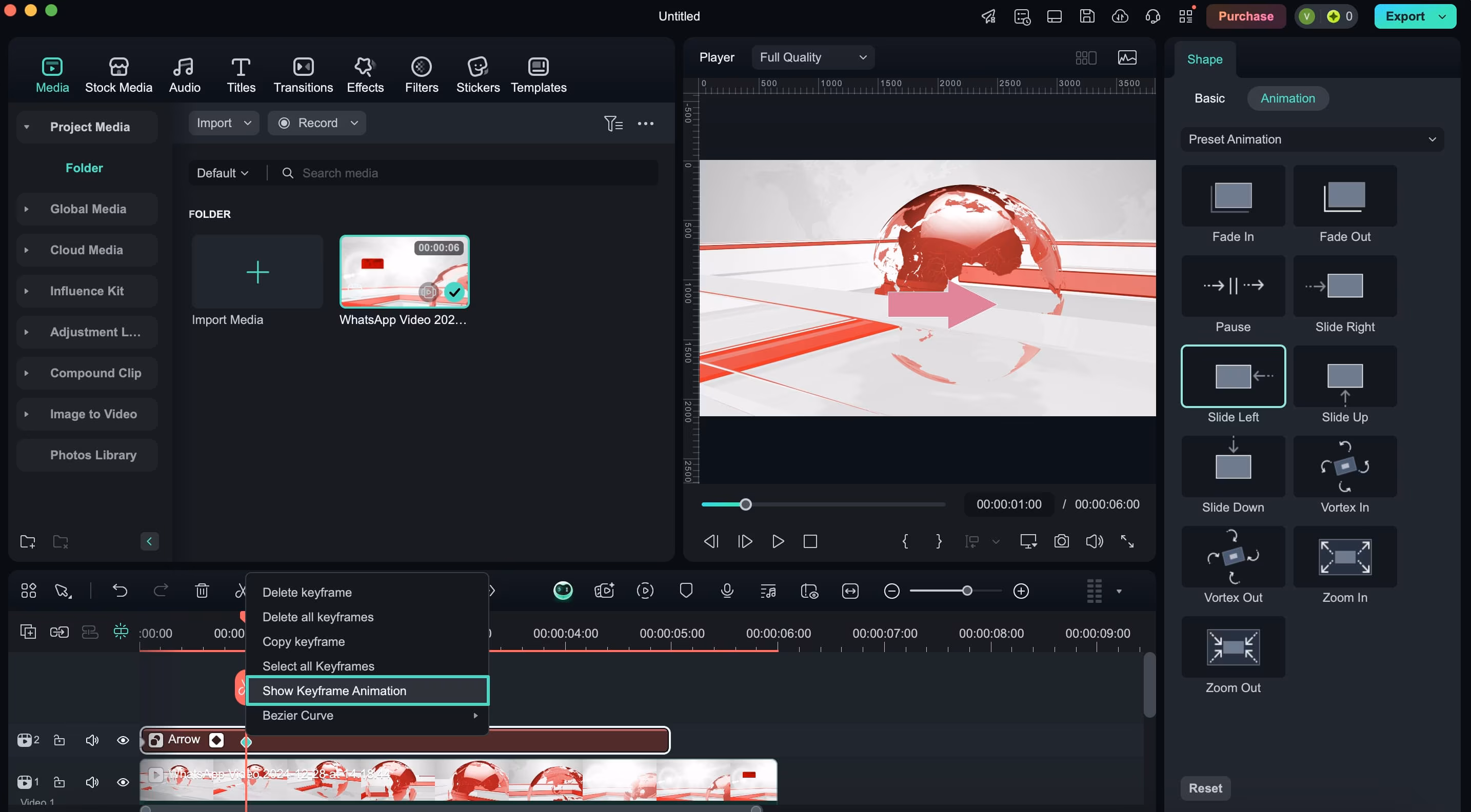The height and width of the screenshot is (812, 1471).
Task: Select the Slide Right animation preset
Action: (1344, 286)
